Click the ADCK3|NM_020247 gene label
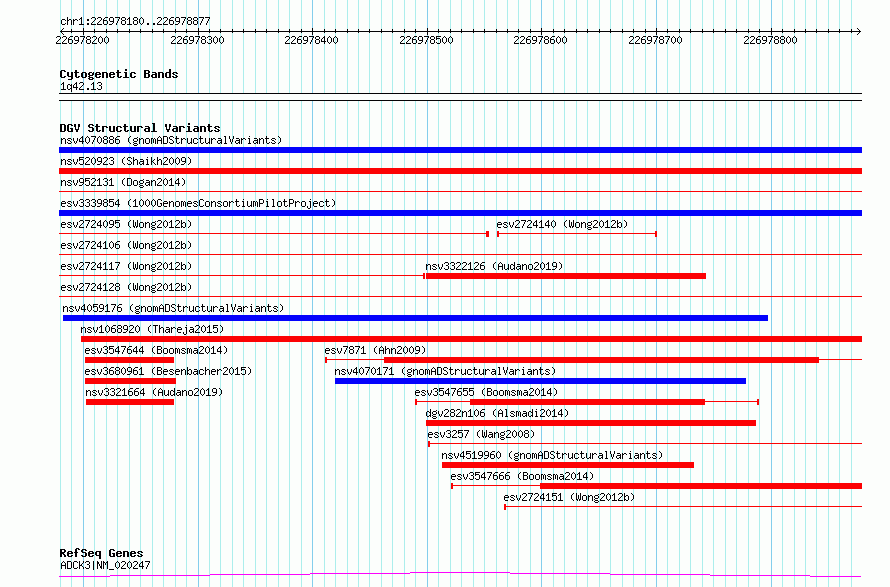Screen dimensions: 890x587 pos(105,565)
